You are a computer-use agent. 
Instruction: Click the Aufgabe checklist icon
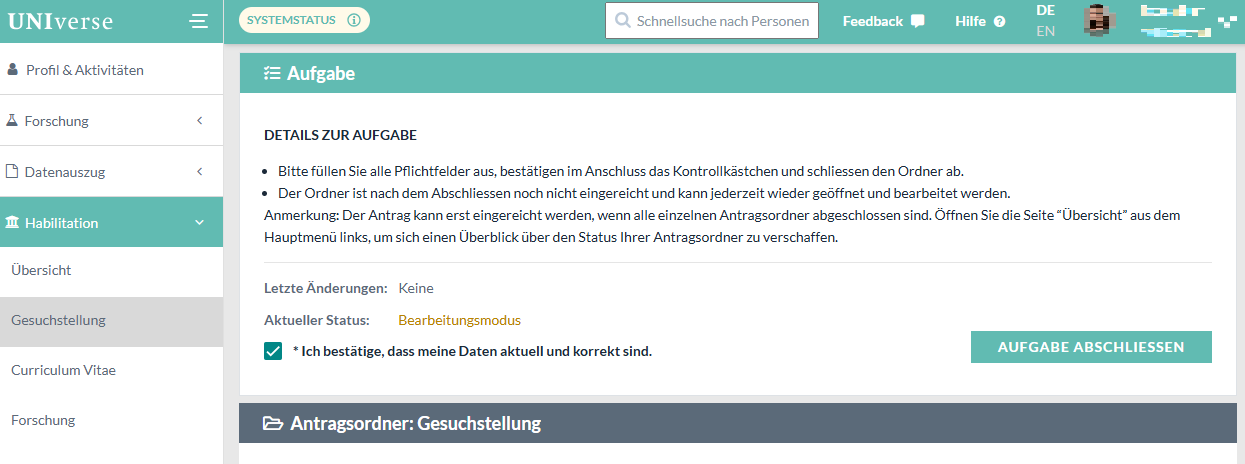coord(272,73)
